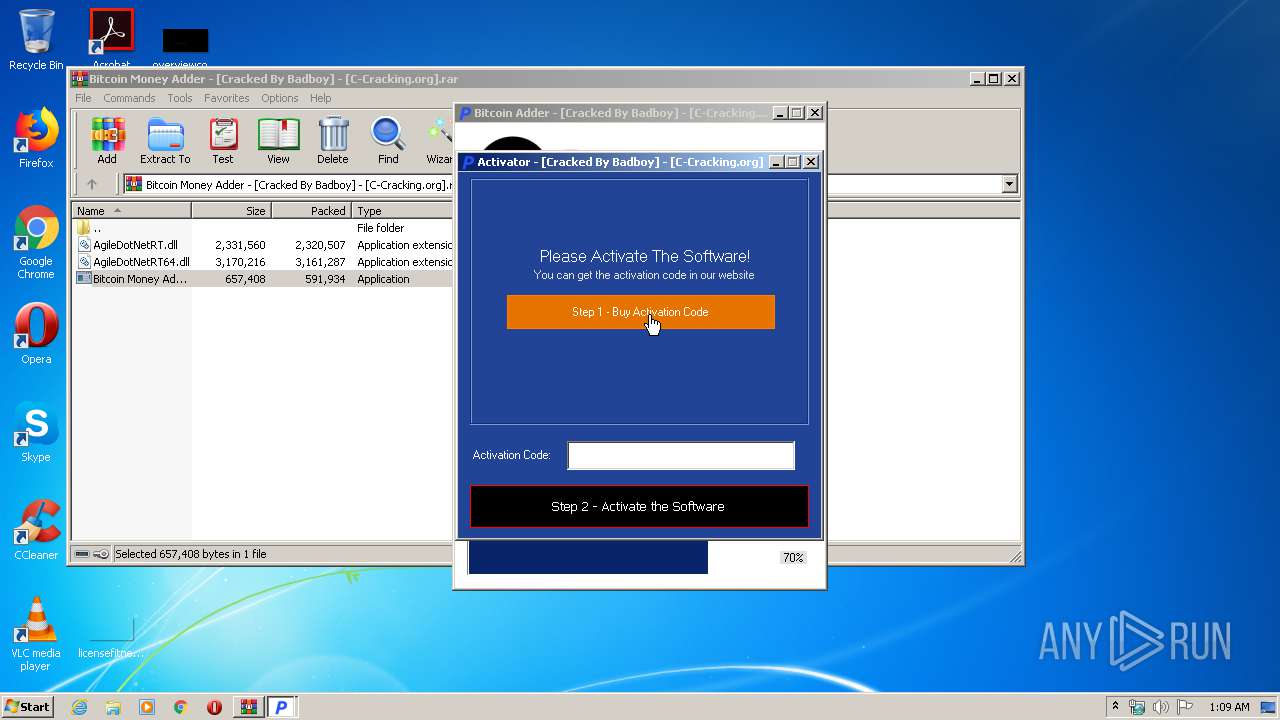1280x720 pixels.
Task: Open the Tools menu
Action: 180,98
